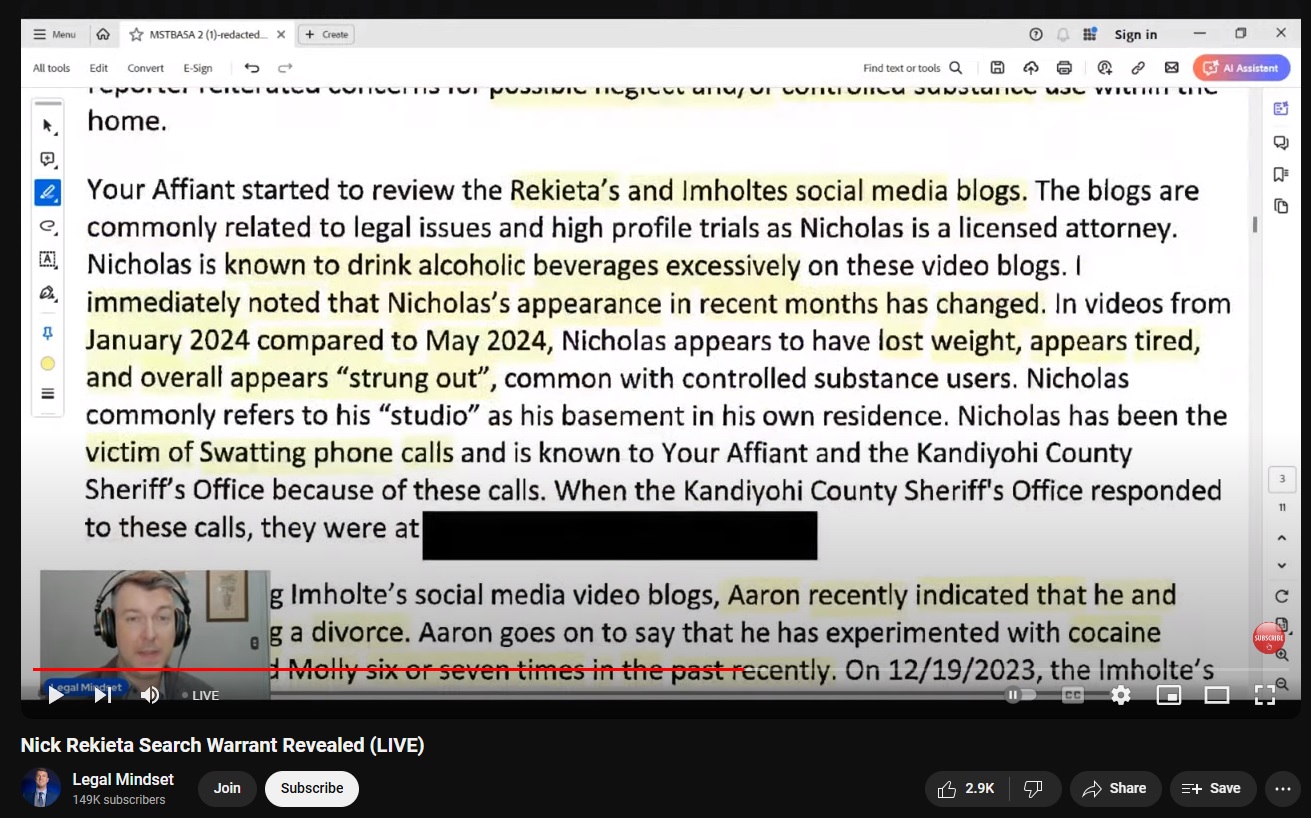1311x818 pixels.
Task: Pick the text box tool
Action: tap(47, 259)
